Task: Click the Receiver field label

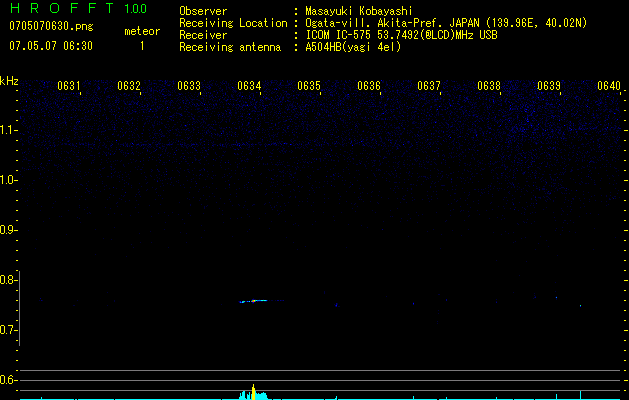Action: click(203, 35)
